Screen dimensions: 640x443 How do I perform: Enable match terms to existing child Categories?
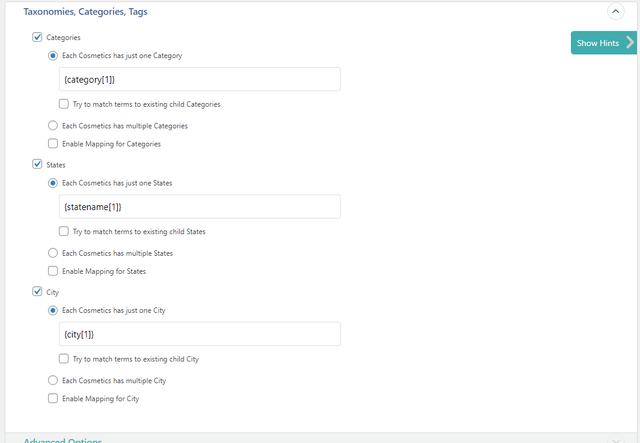64,104
